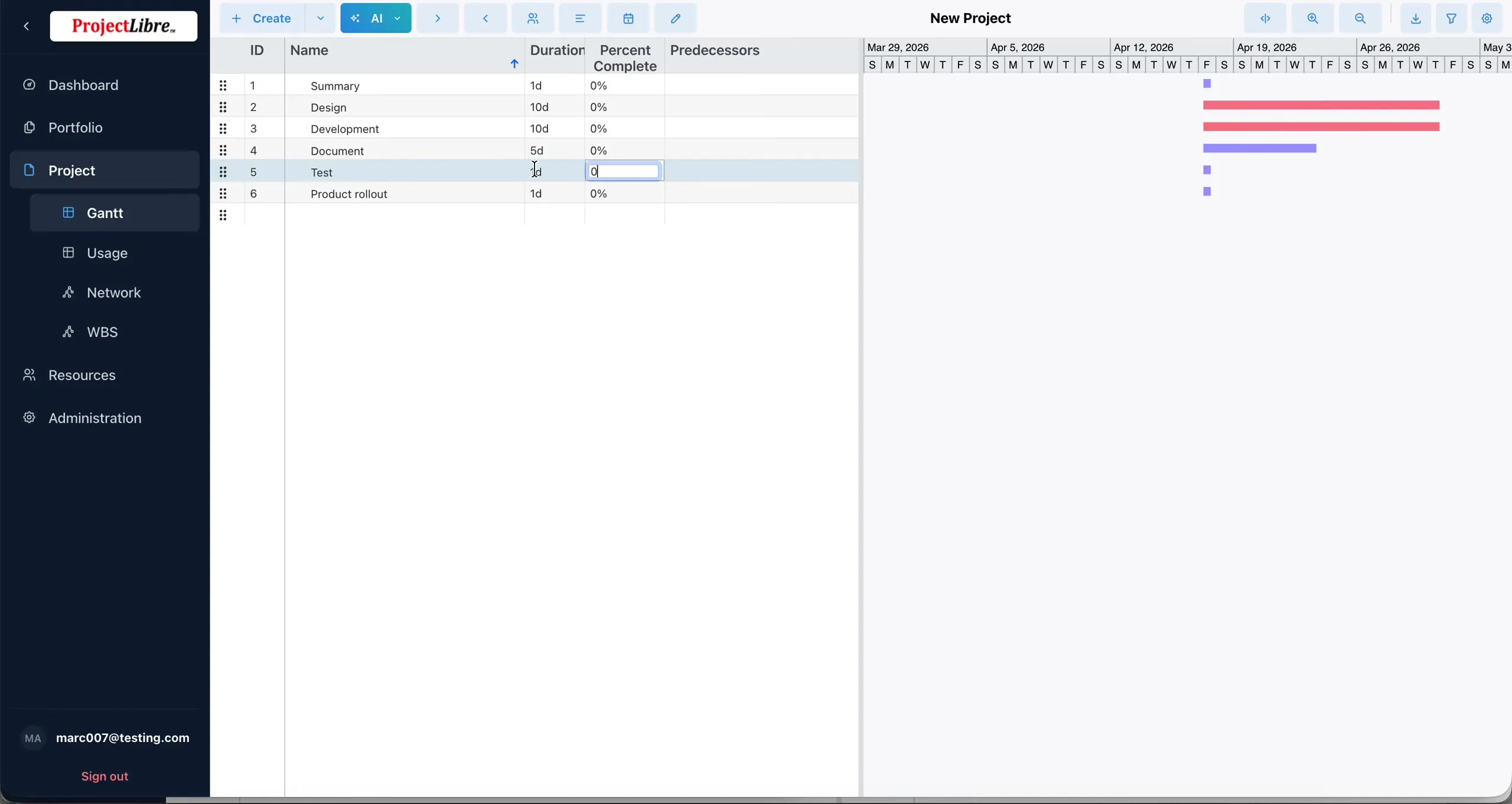Screen dimensions: 1512x804
Task: Click the ProjectLibre logo
Action: pos(123,26)
